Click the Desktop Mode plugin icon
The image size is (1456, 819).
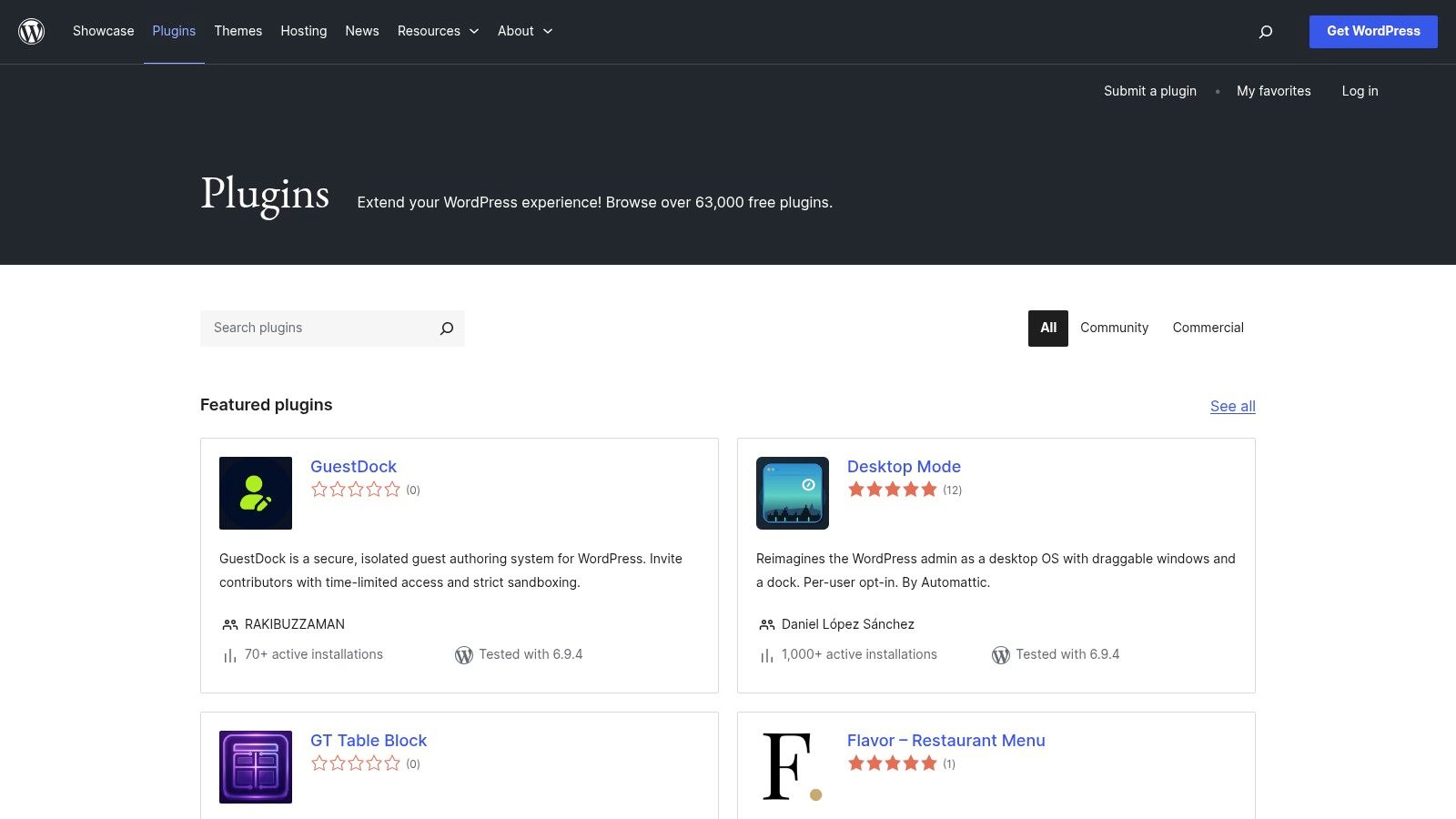[793, 493]
